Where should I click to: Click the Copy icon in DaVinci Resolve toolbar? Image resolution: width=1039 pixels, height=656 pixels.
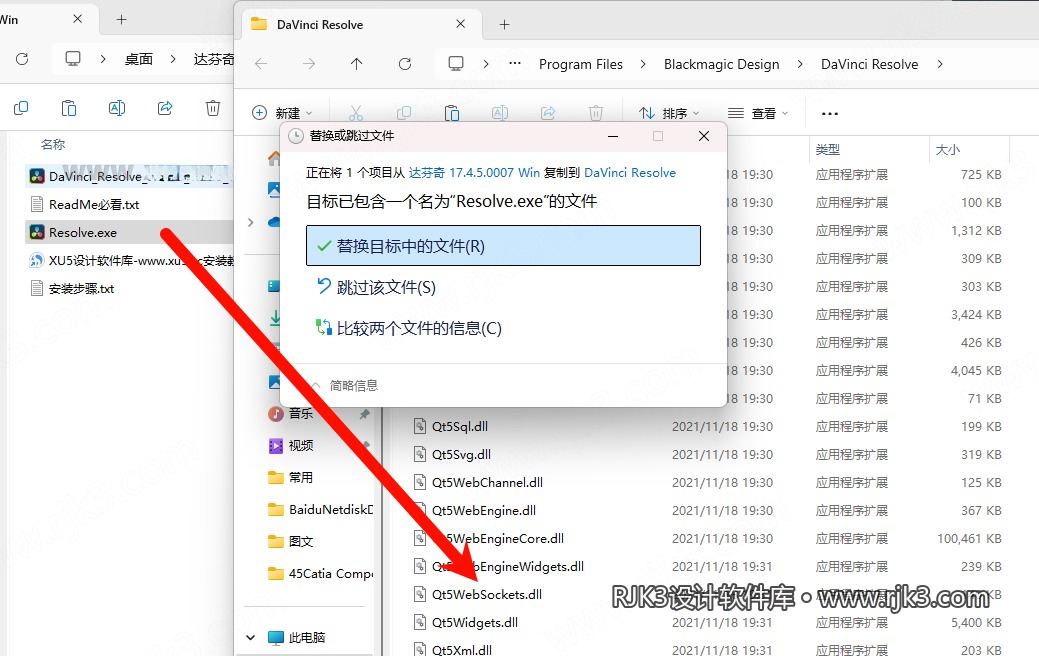point(404,113)
